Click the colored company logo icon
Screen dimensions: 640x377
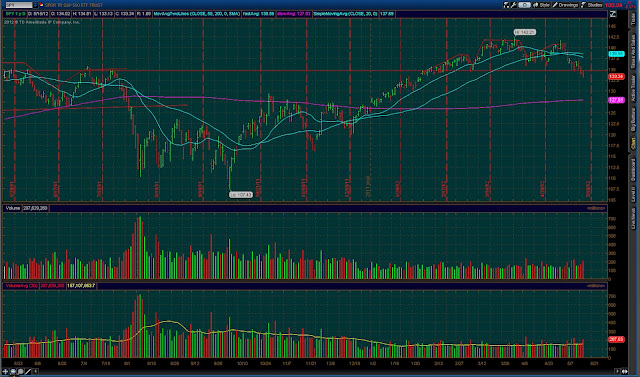[41, 5]
